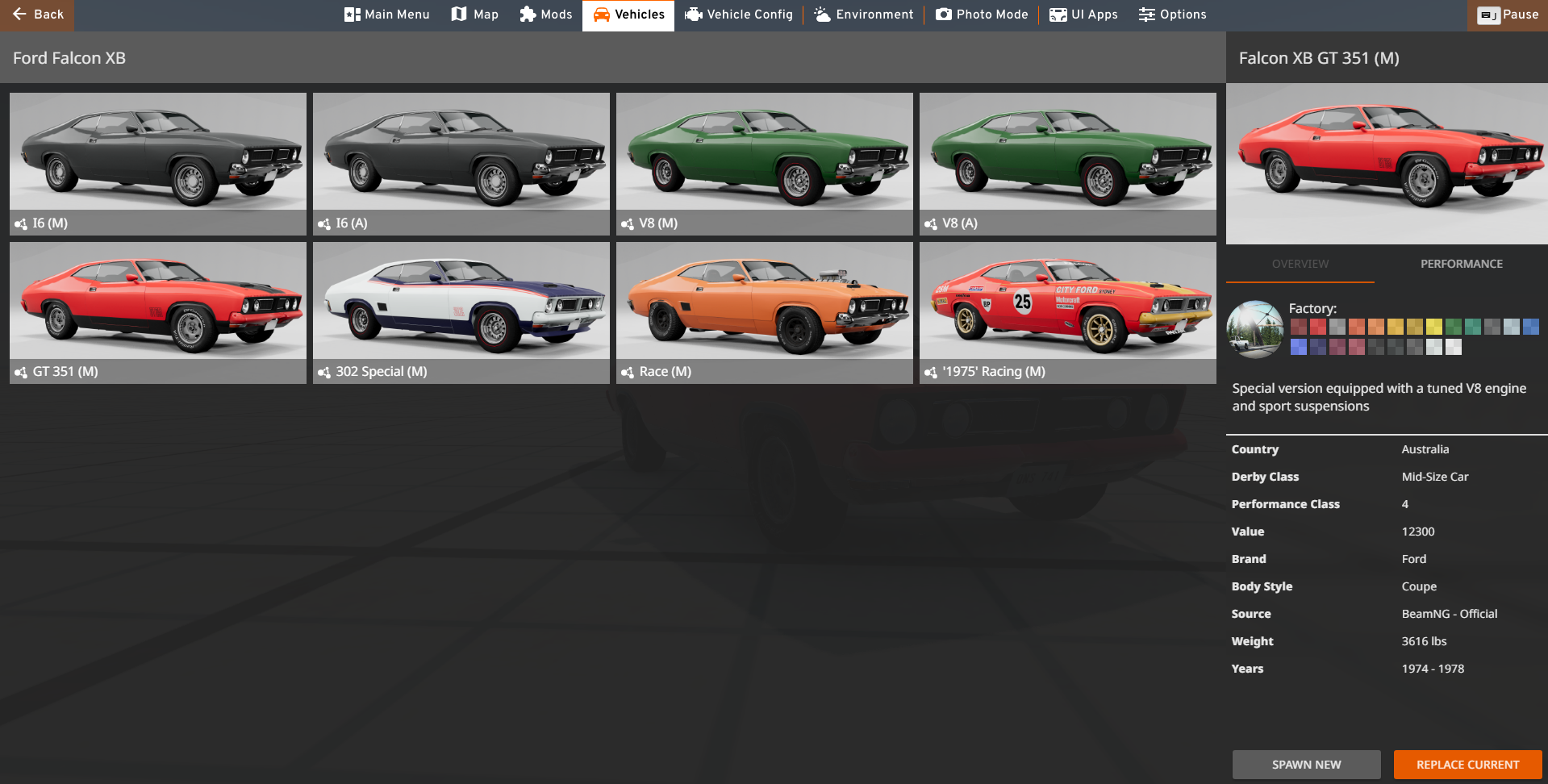Switch to the Performance tab
This screenshot has height=784, width=1548.
[x=1462, y=264]
